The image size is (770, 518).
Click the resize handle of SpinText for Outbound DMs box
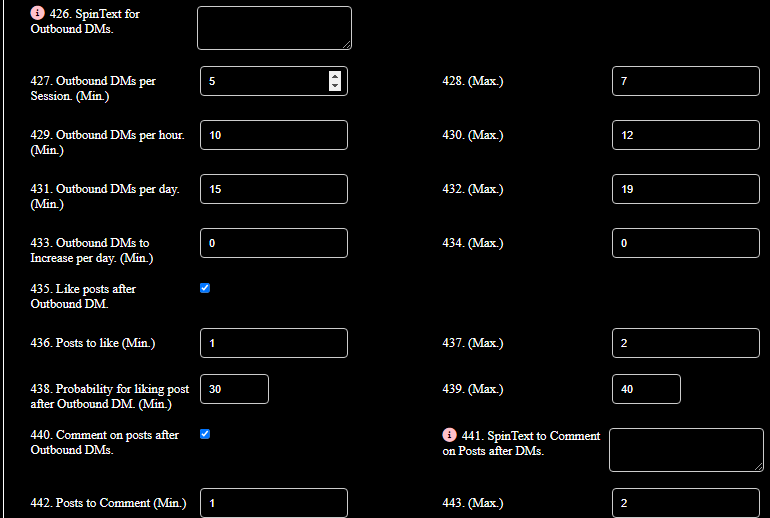347,45
